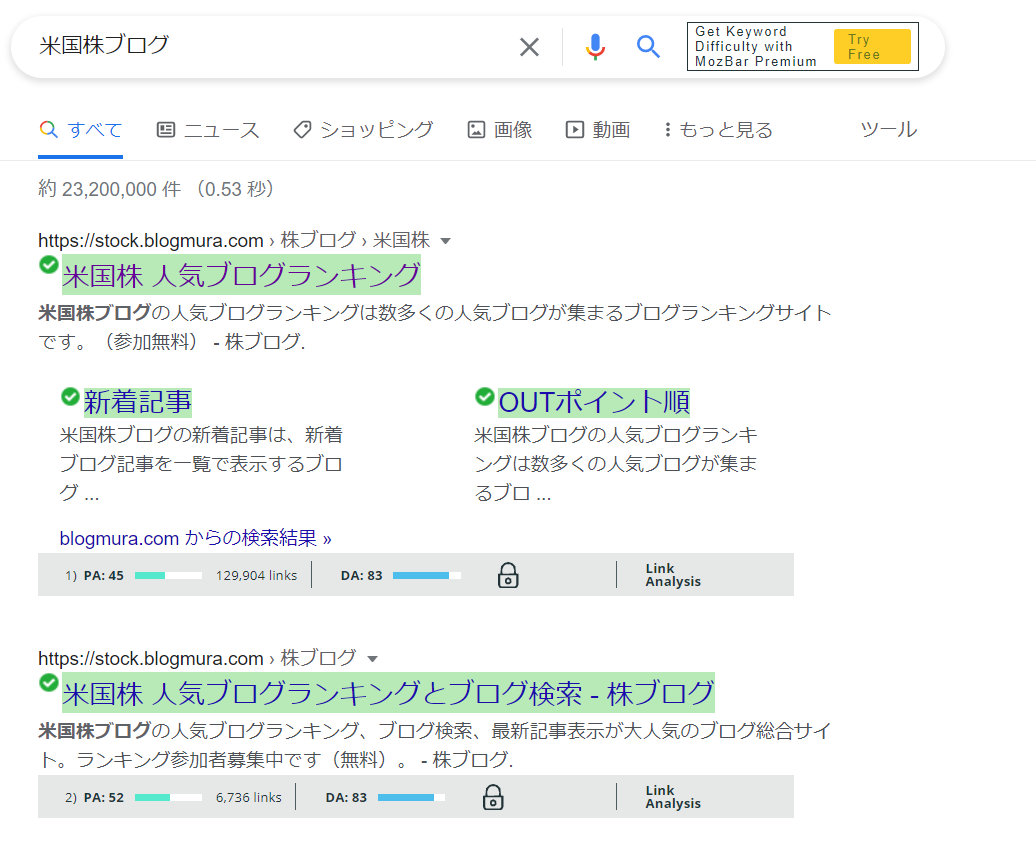Screen dimensions: 1036x857
Task: Click green checkmark beside first result title
Action: pos(48,265)
